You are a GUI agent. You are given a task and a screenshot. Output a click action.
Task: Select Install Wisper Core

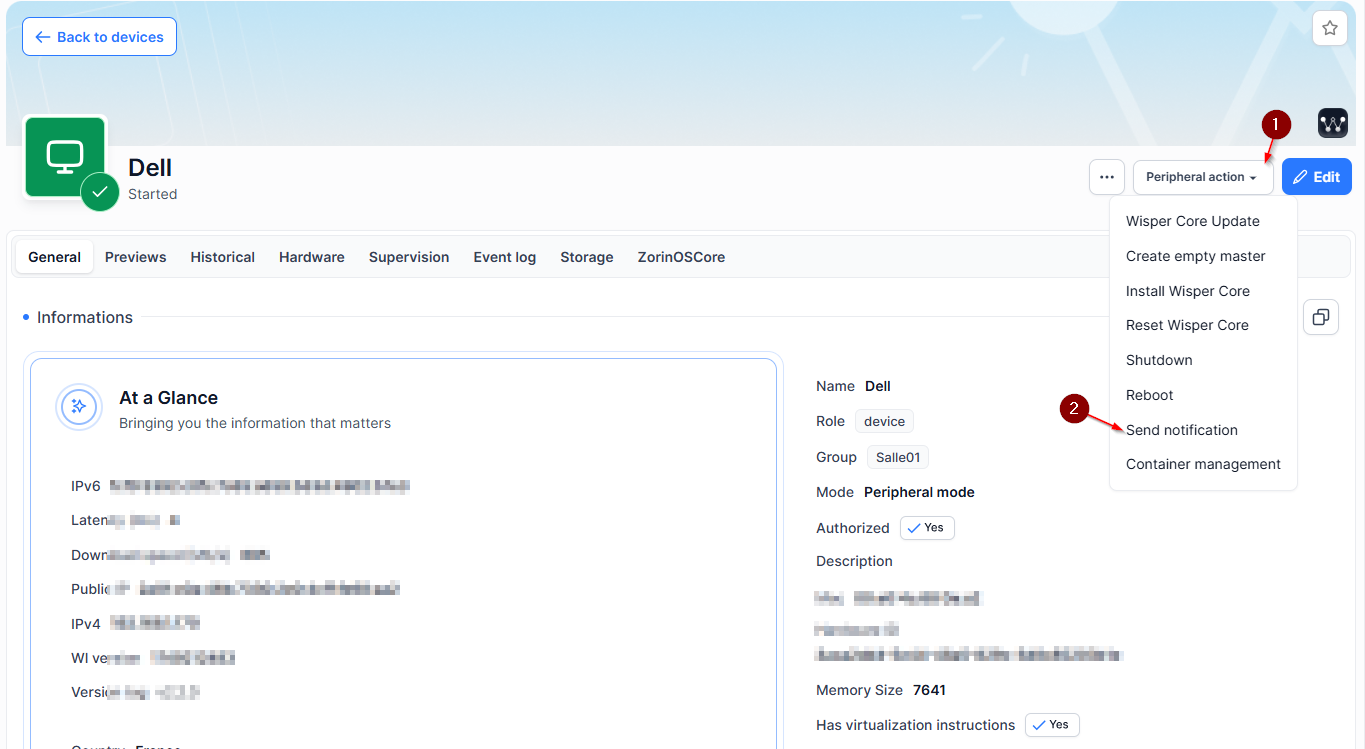(x=1187, y=291)
